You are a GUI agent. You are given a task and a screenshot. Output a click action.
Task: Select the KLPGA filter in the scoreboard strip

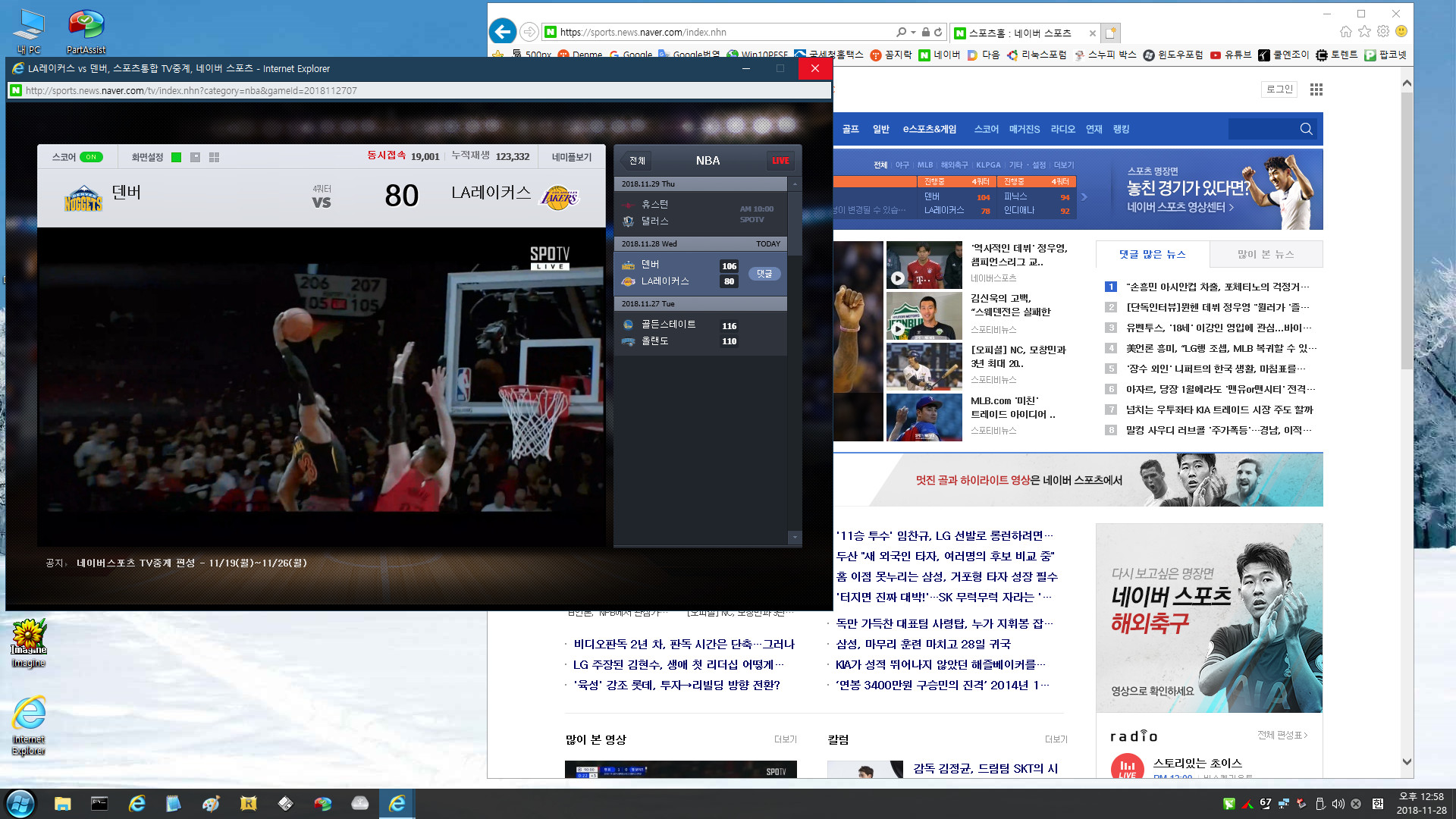click(x=988, y=165)
